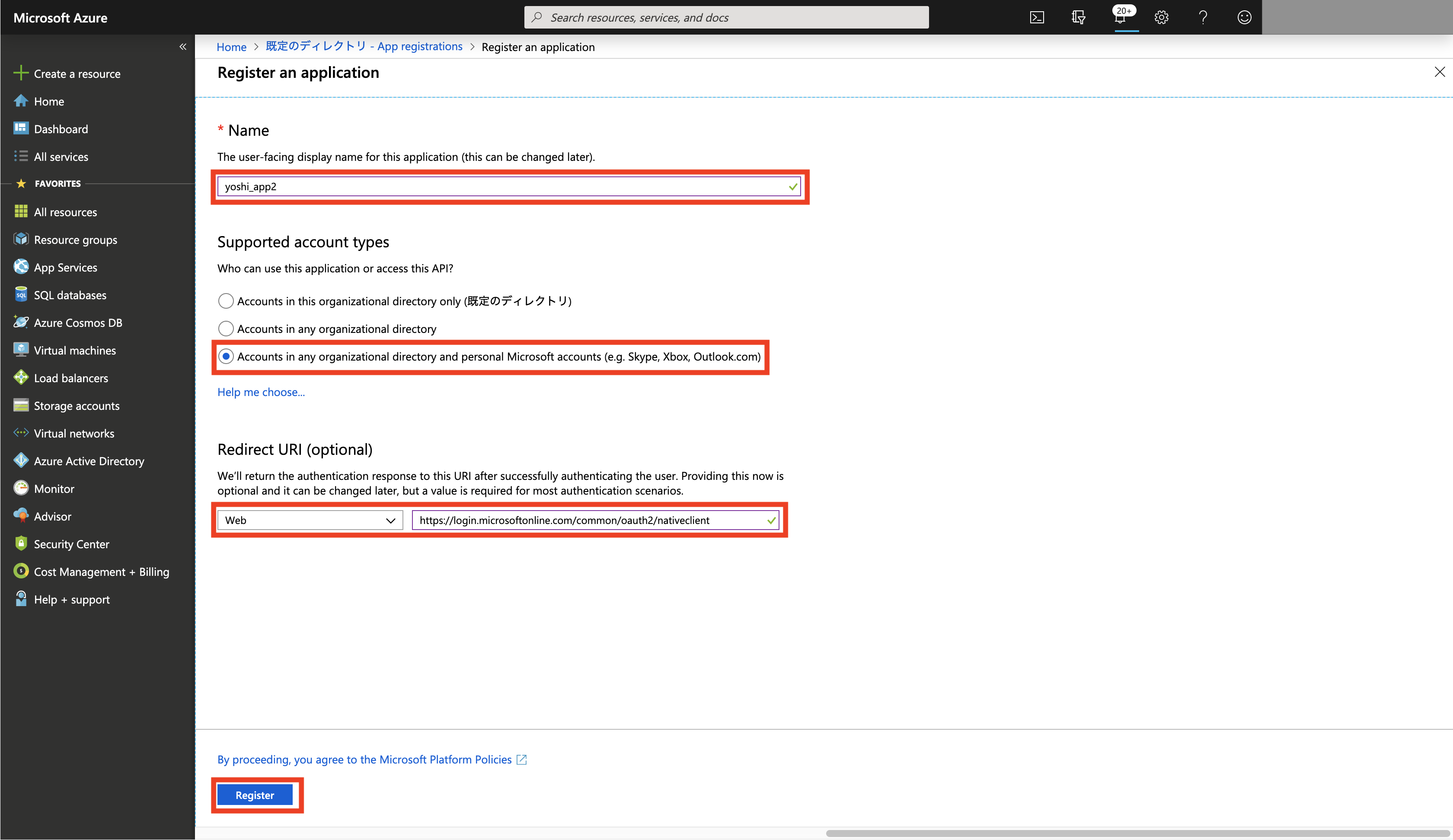Open the Web redirect URI type dropdown

(x=310, y=520)
